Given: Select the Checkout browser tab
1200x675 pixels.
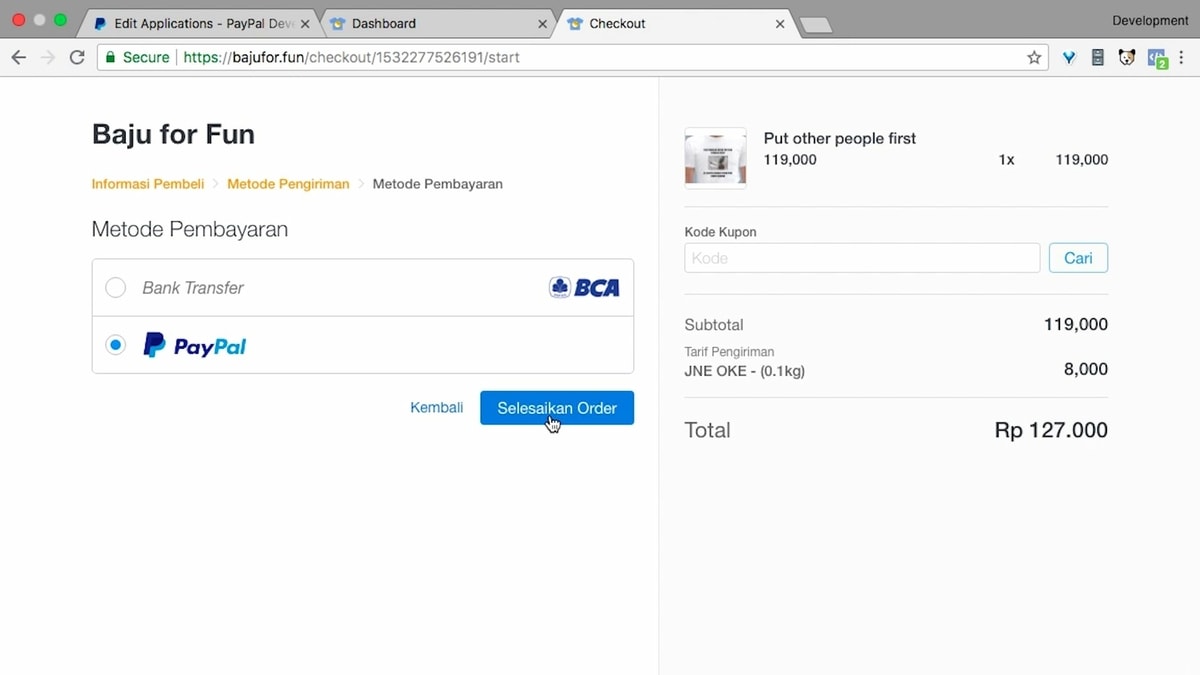Looking at the screenshot, I should 677,23.
